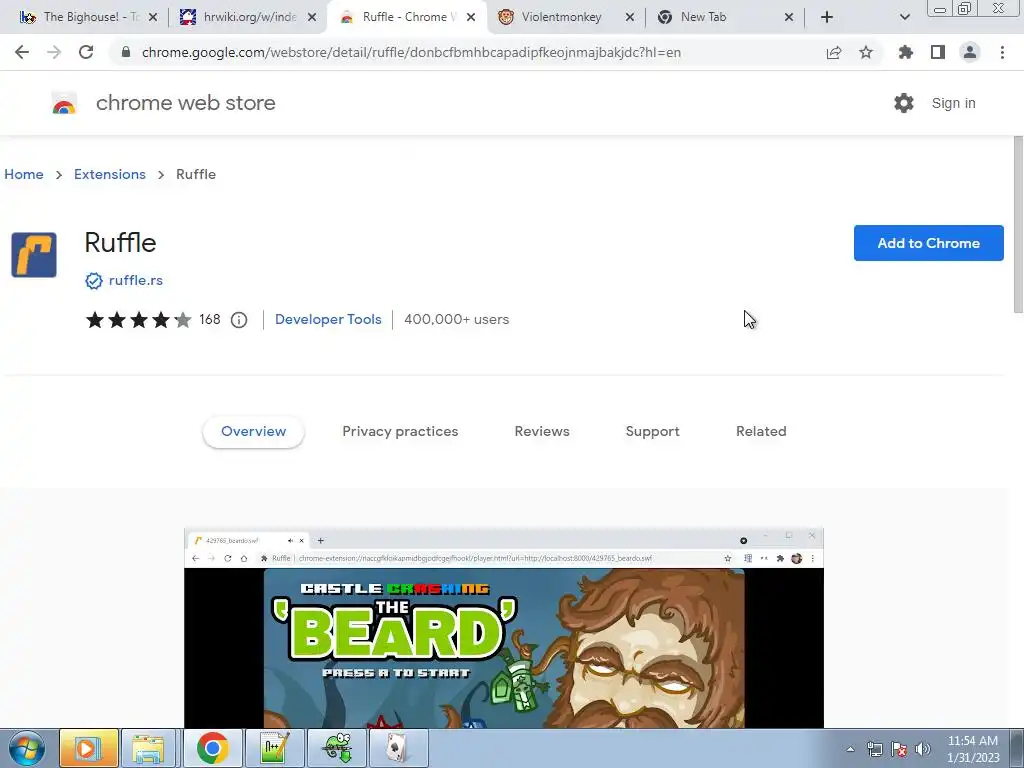Screen dimensions: 1024x768
Task: Click the Ruffle extension logo icon
Action: click(34, 255)
